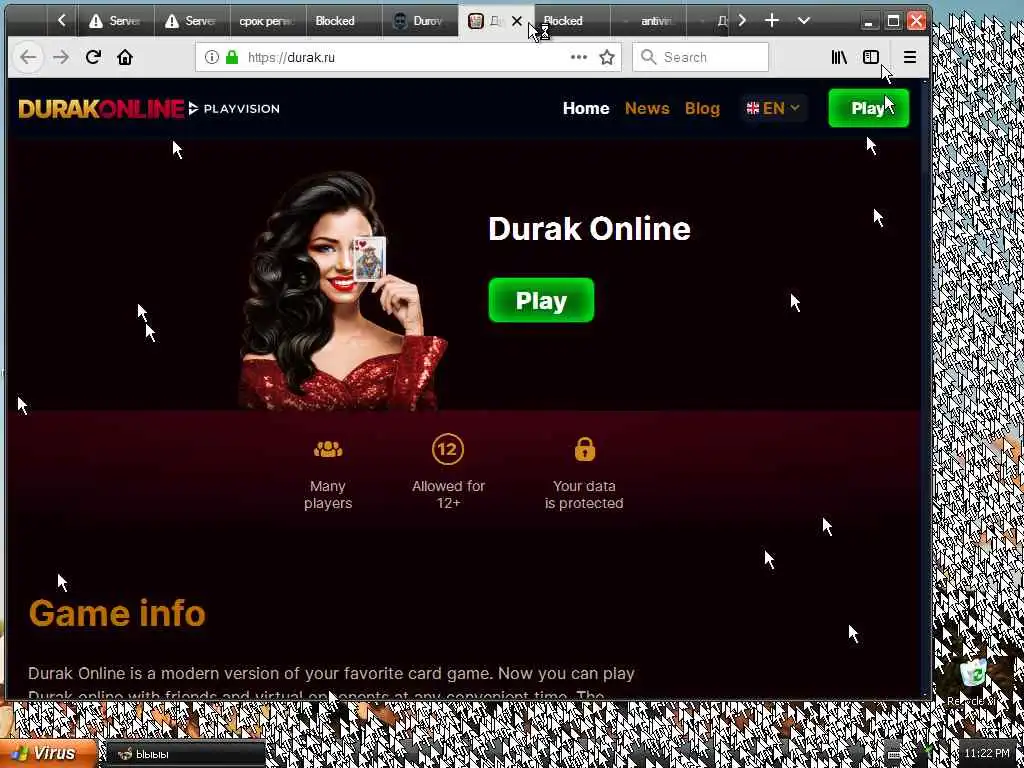
Task: Click the browser Search box
Action: (x=700, y=57)
